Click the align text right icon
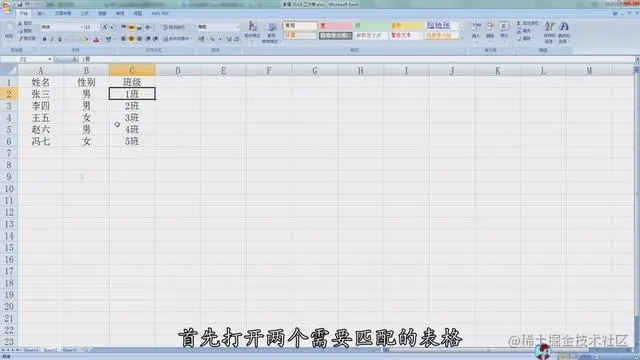This screenshot has width=640, height=360. pos(139,39)
